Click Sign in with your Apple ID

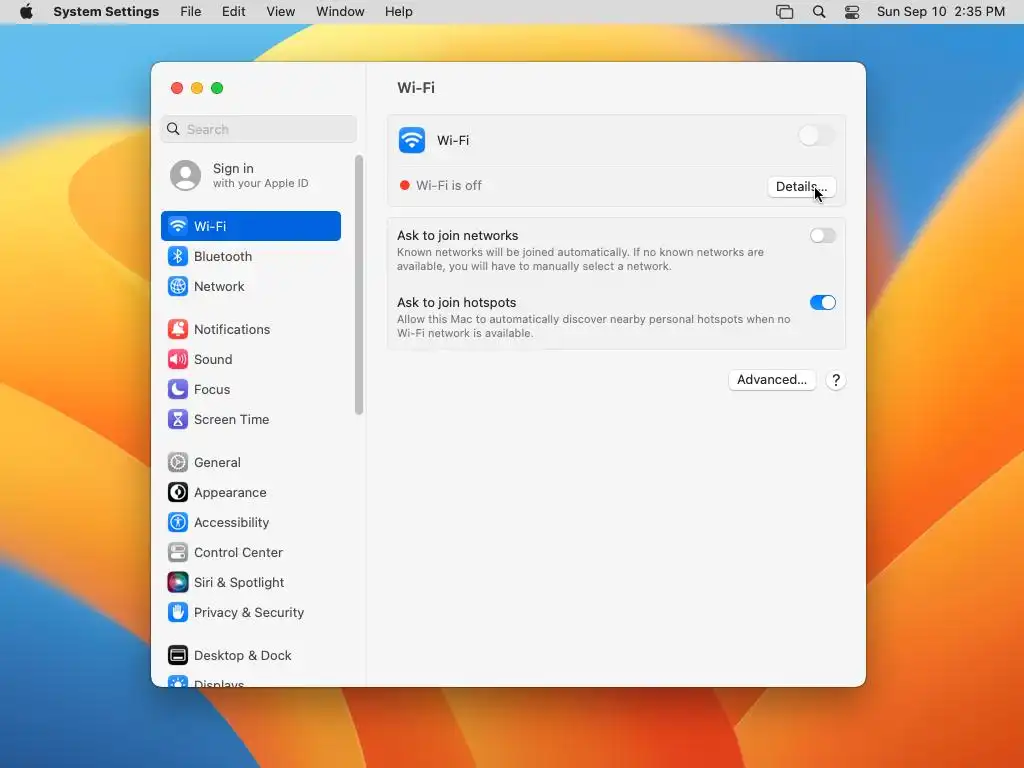tap(251, 176)
